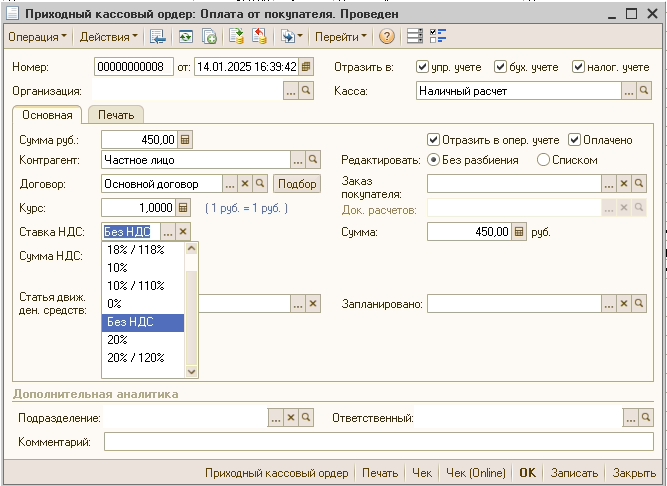
Task: Clear the Ставка НДС field value
Action: coord(183,232)
